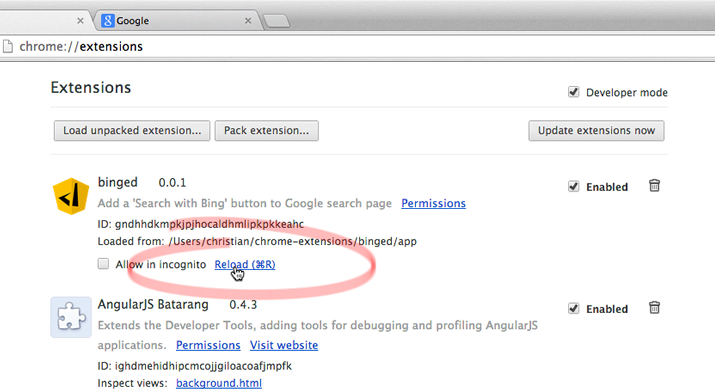Click Update extensions now button
The height and width of the screenshot is (392, 715).
pos(596,131)
